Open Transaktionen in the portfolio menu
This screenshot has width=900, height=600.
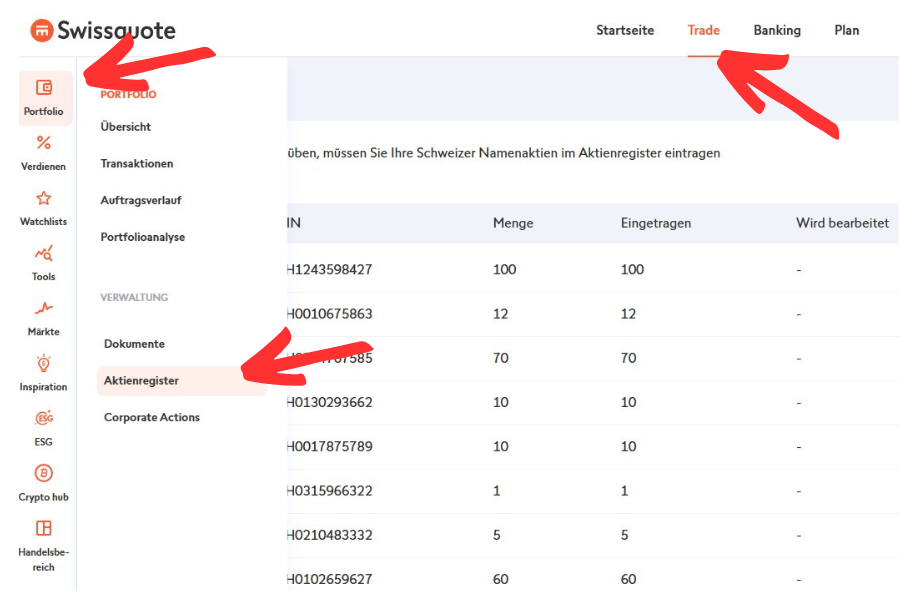click(x=137, y=164)
